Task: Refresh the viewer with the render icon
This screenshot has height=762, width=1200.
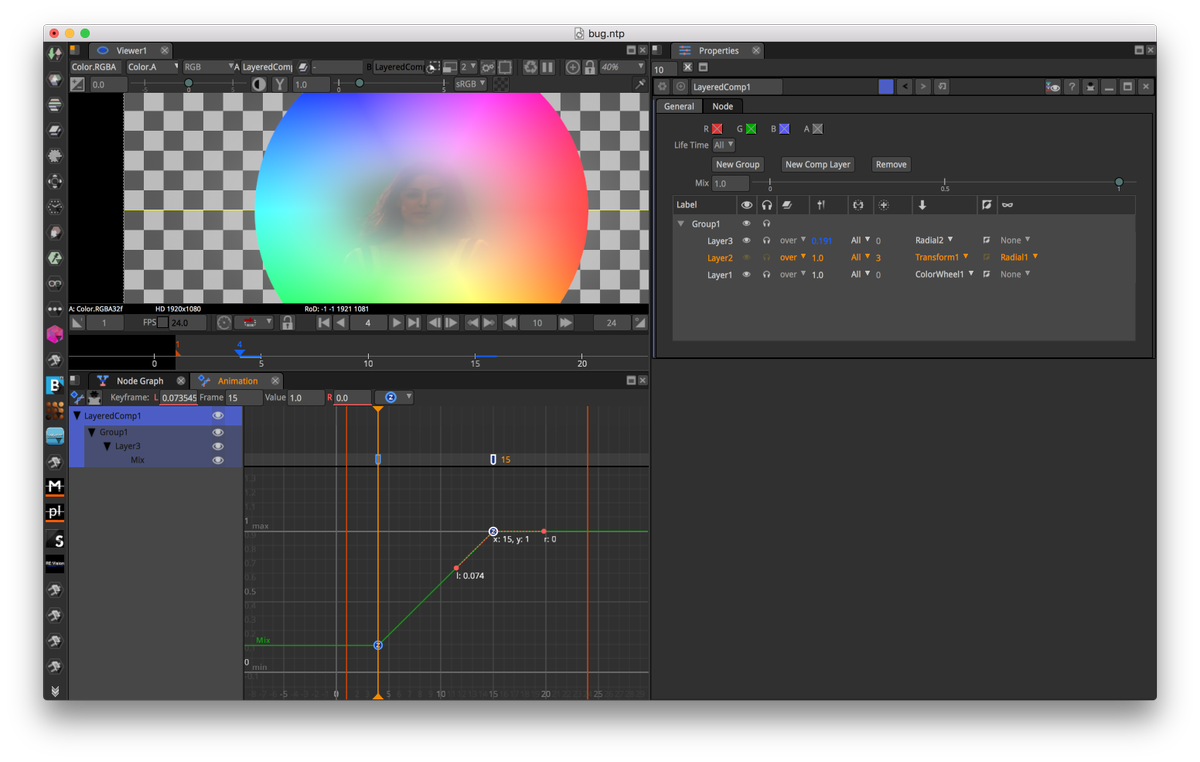Action: 530,68
